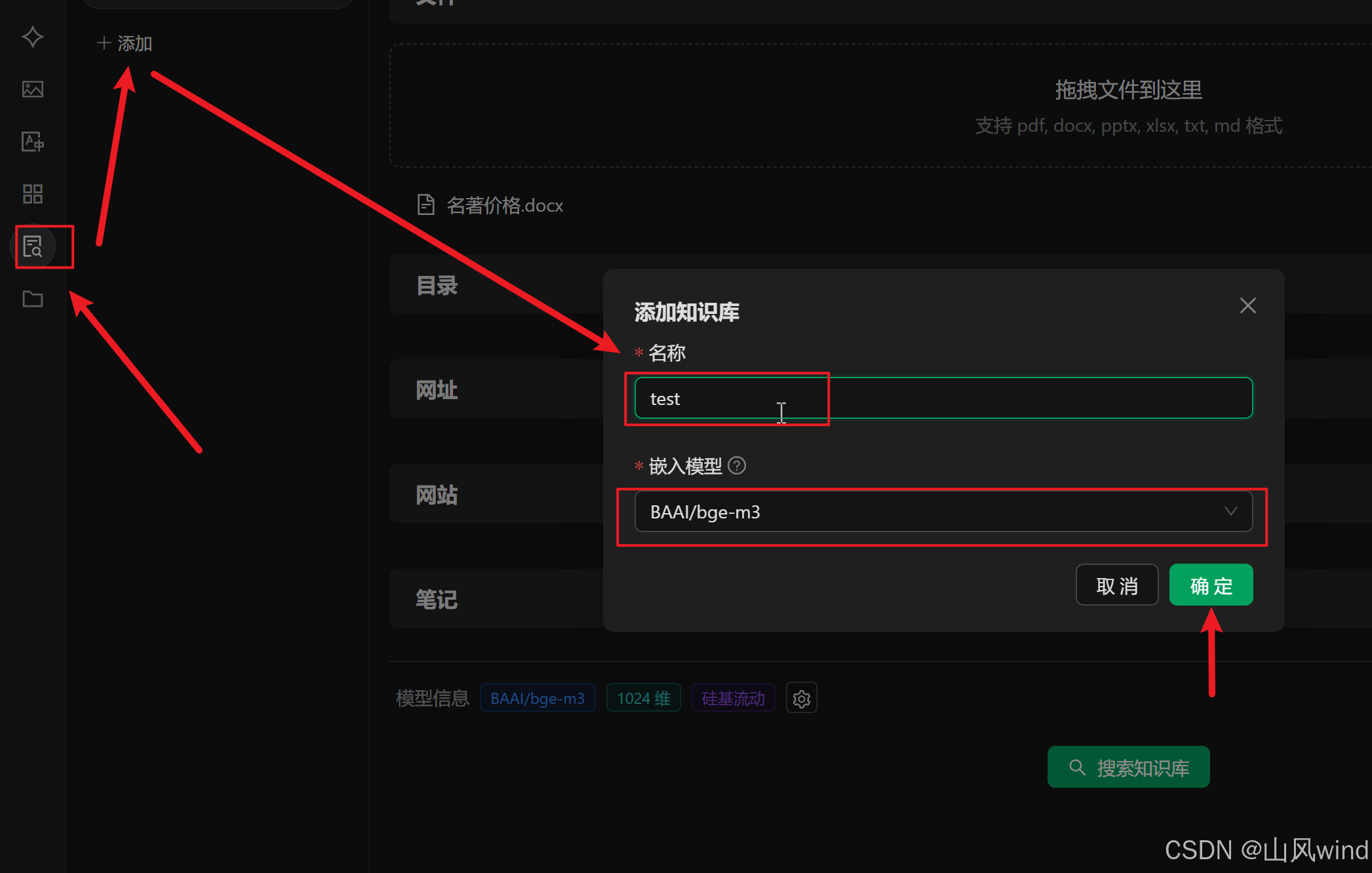Click the dropdown chevron in embedding model field
The image size is (1372, 873).
[x=1230, y=511]
